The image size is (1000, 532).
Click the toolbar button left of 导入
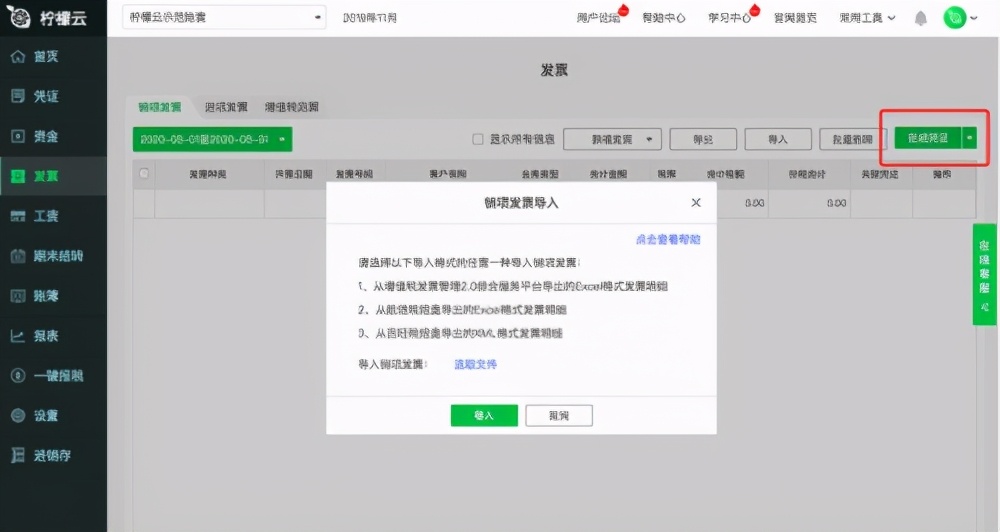pos(703,139)
